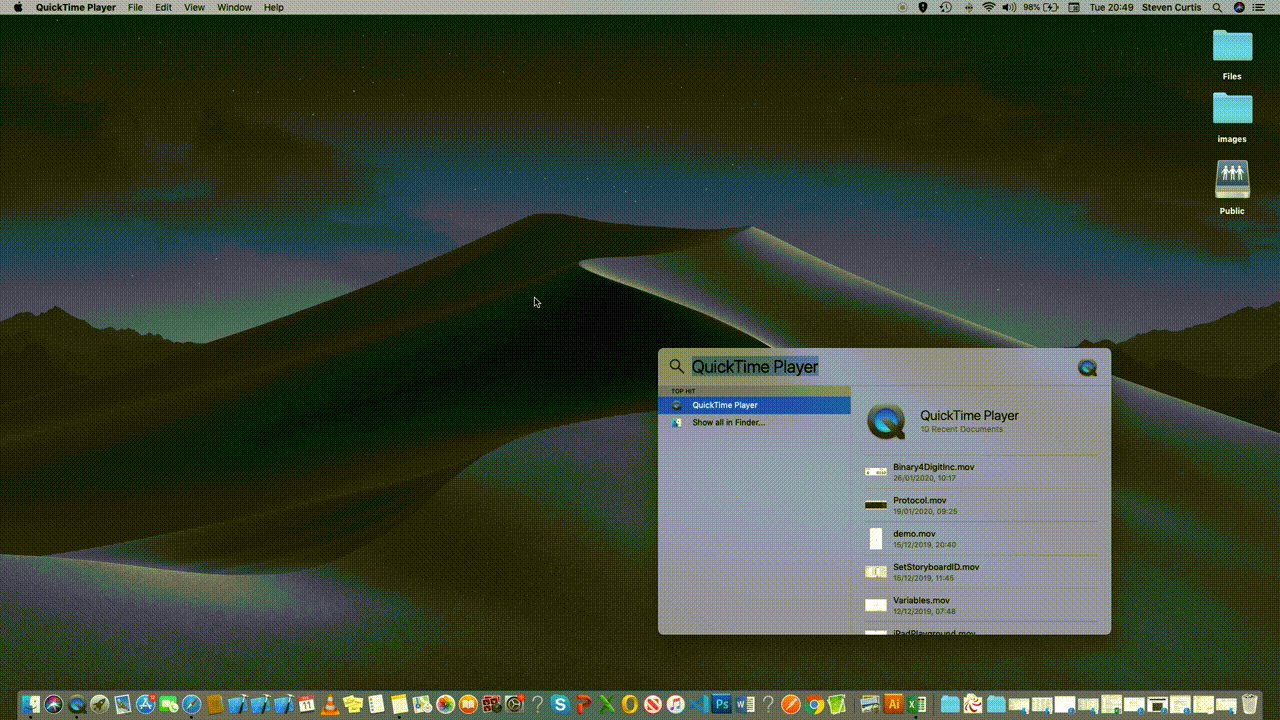Open recent document Protocol.mov
The height and width of the screenshot is (720, 1280).
[980, 505]
